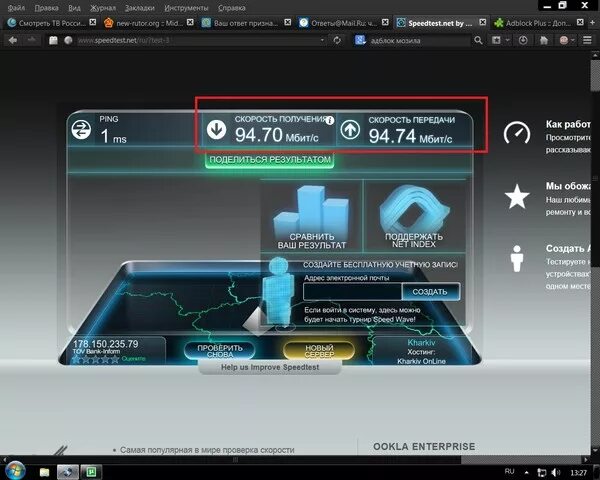Click the speedometer gauge icon

click(517, 133)
